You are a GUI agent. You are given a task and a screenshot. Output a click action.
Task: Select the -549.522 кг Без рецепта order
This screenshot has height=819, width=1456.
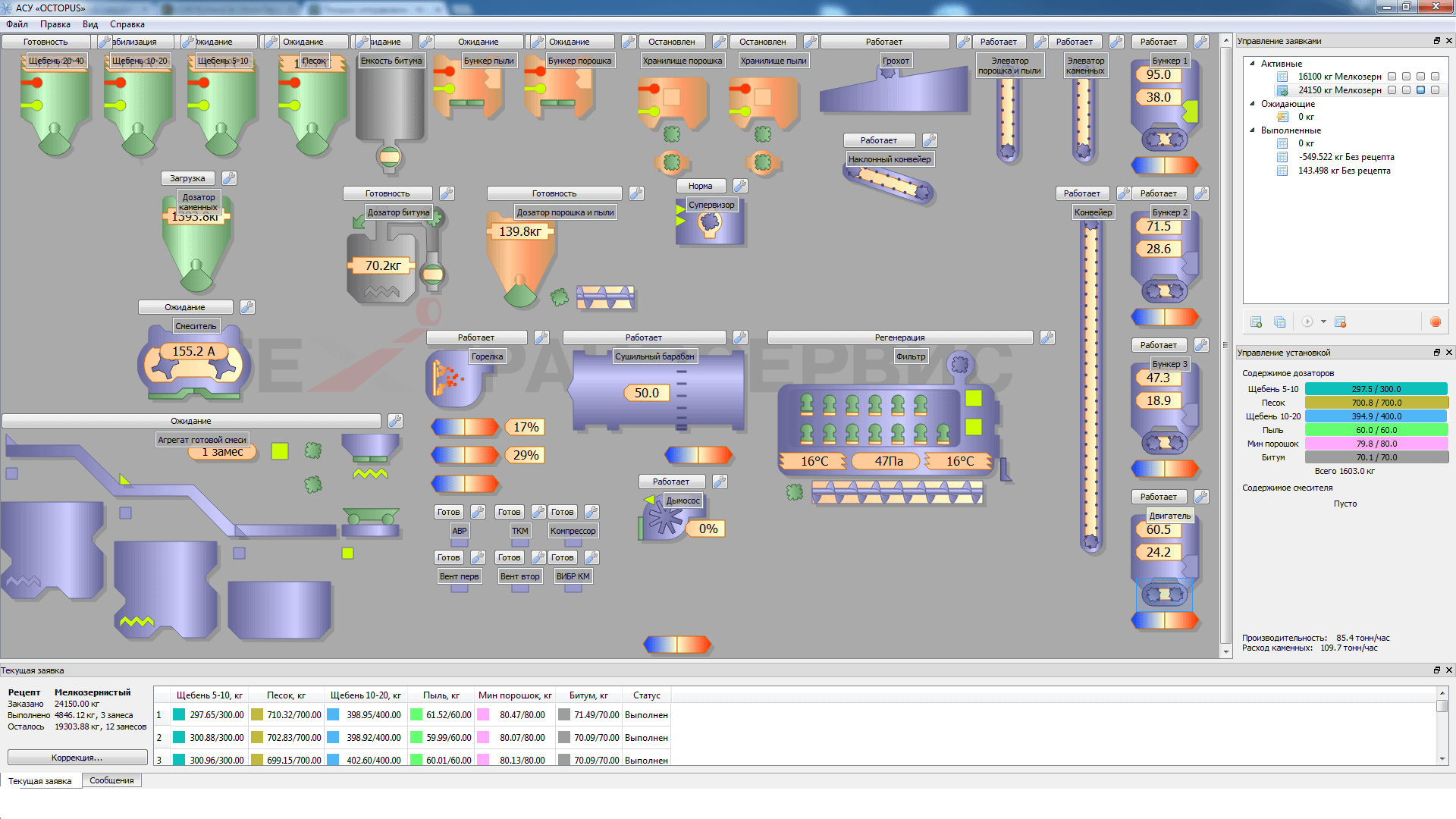click(x=1345, y=157)
